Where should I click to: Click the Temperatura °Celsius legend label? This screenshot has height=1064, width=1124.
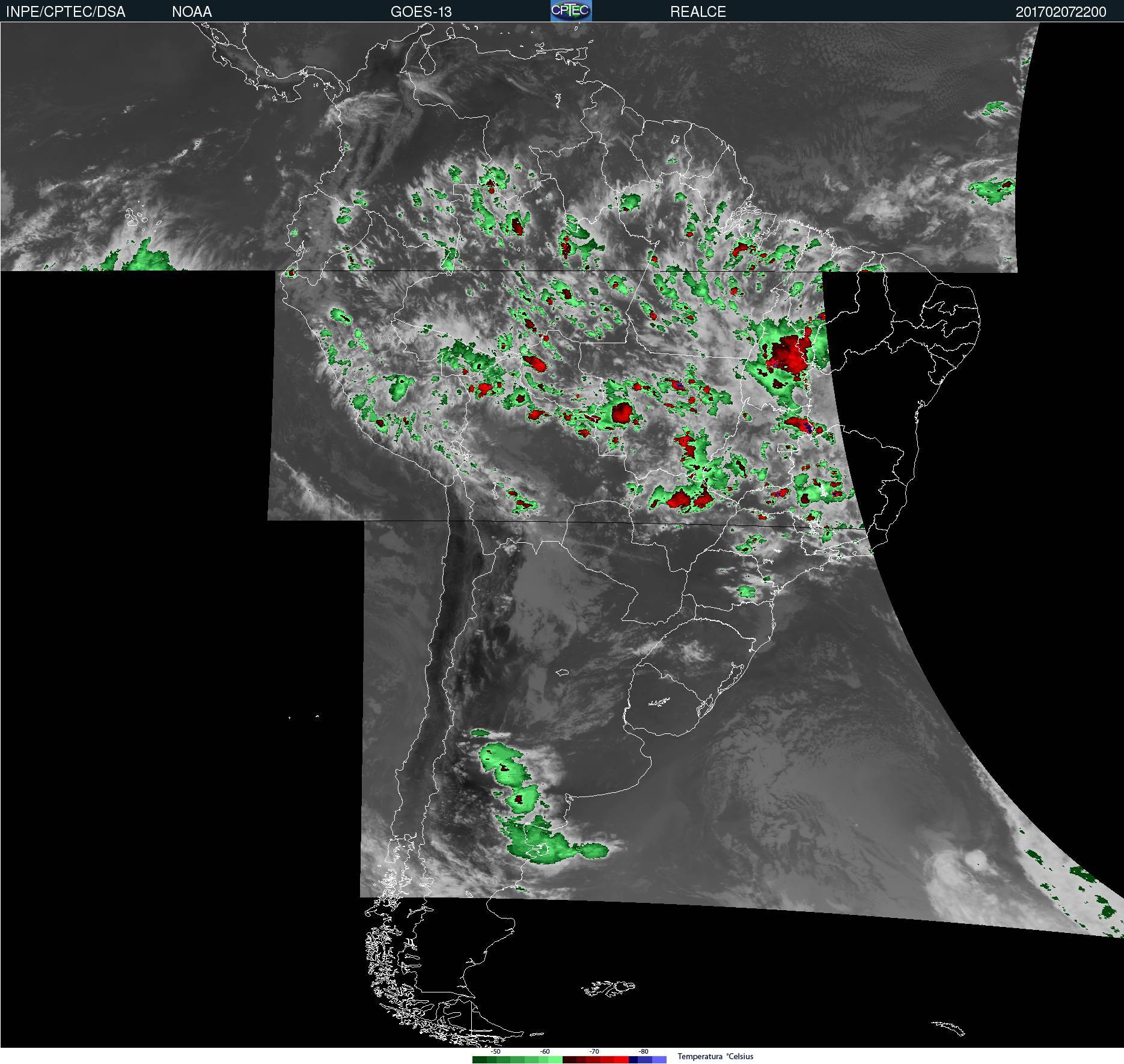click(x=715, y=1056)
